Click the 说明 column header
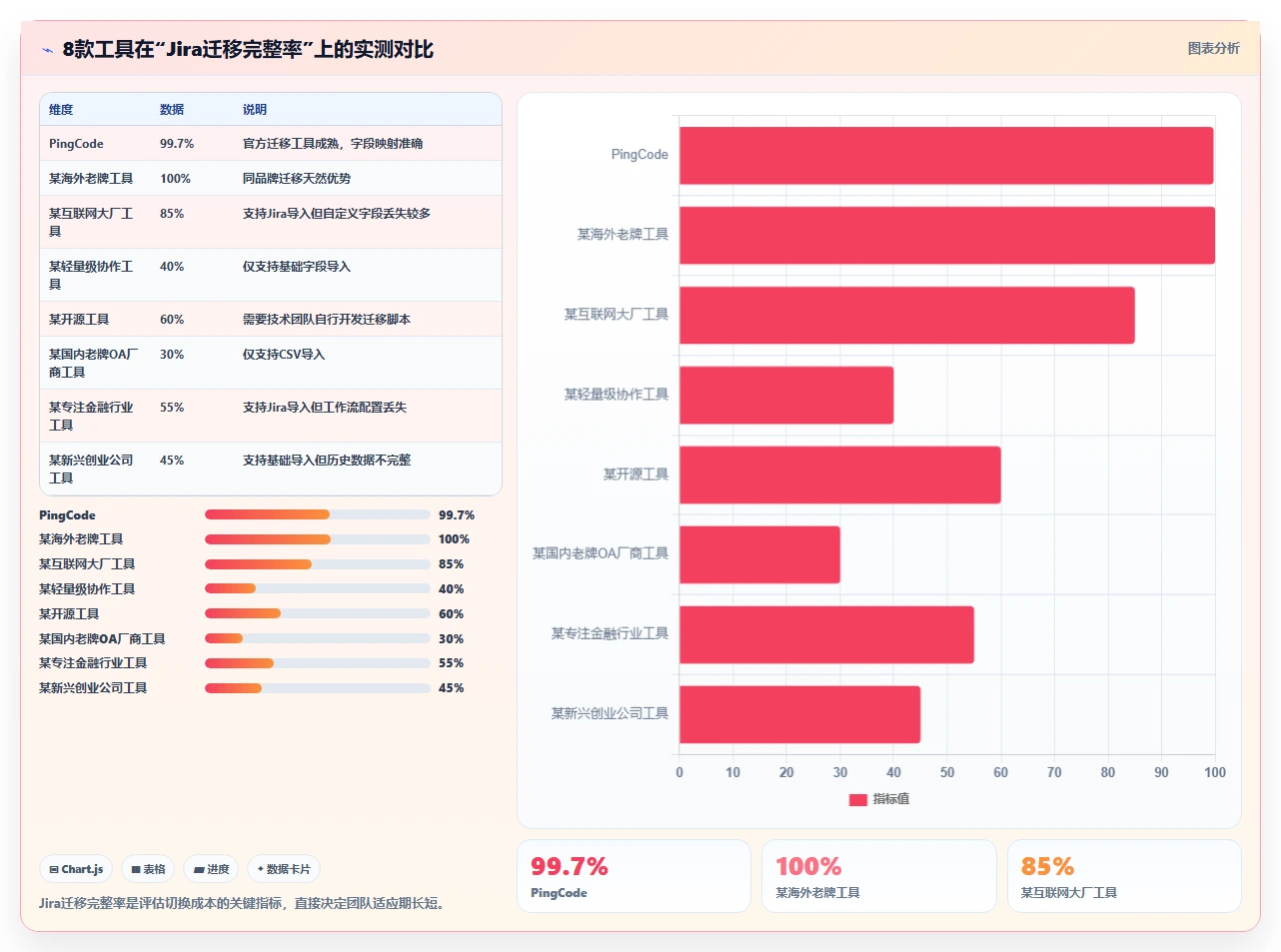The height and width of the screenshot is (952, 1281). pos(255,110)
